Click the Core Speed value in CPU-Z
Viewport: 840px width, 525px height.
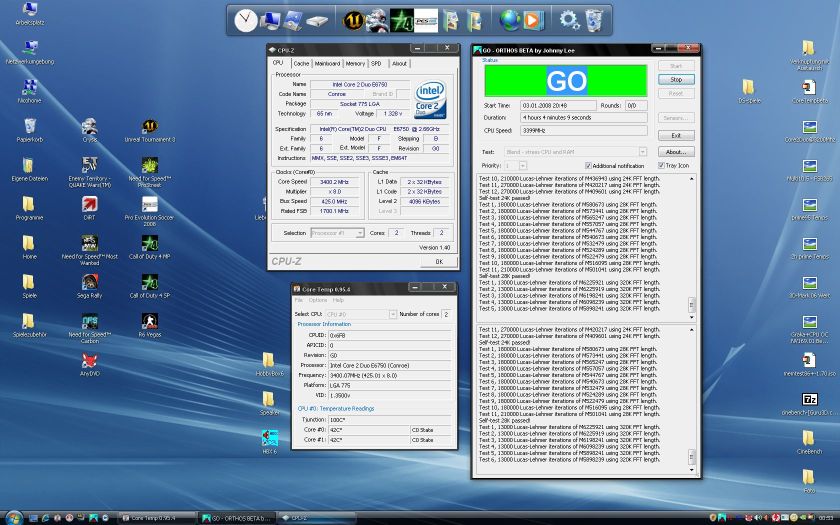(334, 182)
